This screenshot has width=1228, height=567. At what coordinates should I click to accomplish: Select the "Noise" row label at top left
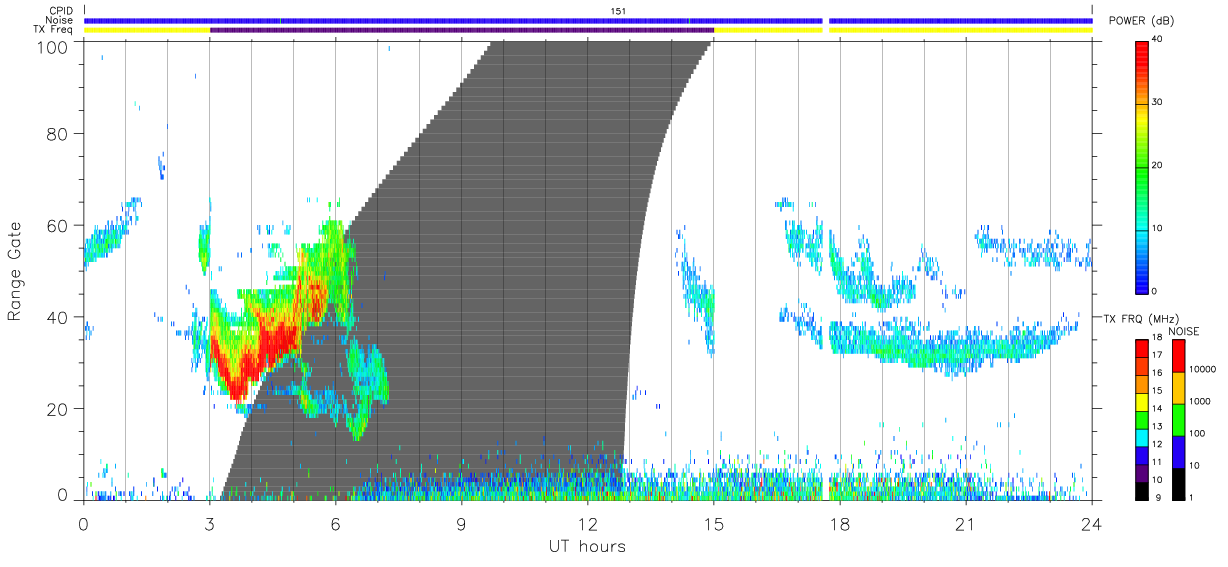point(60,20)
